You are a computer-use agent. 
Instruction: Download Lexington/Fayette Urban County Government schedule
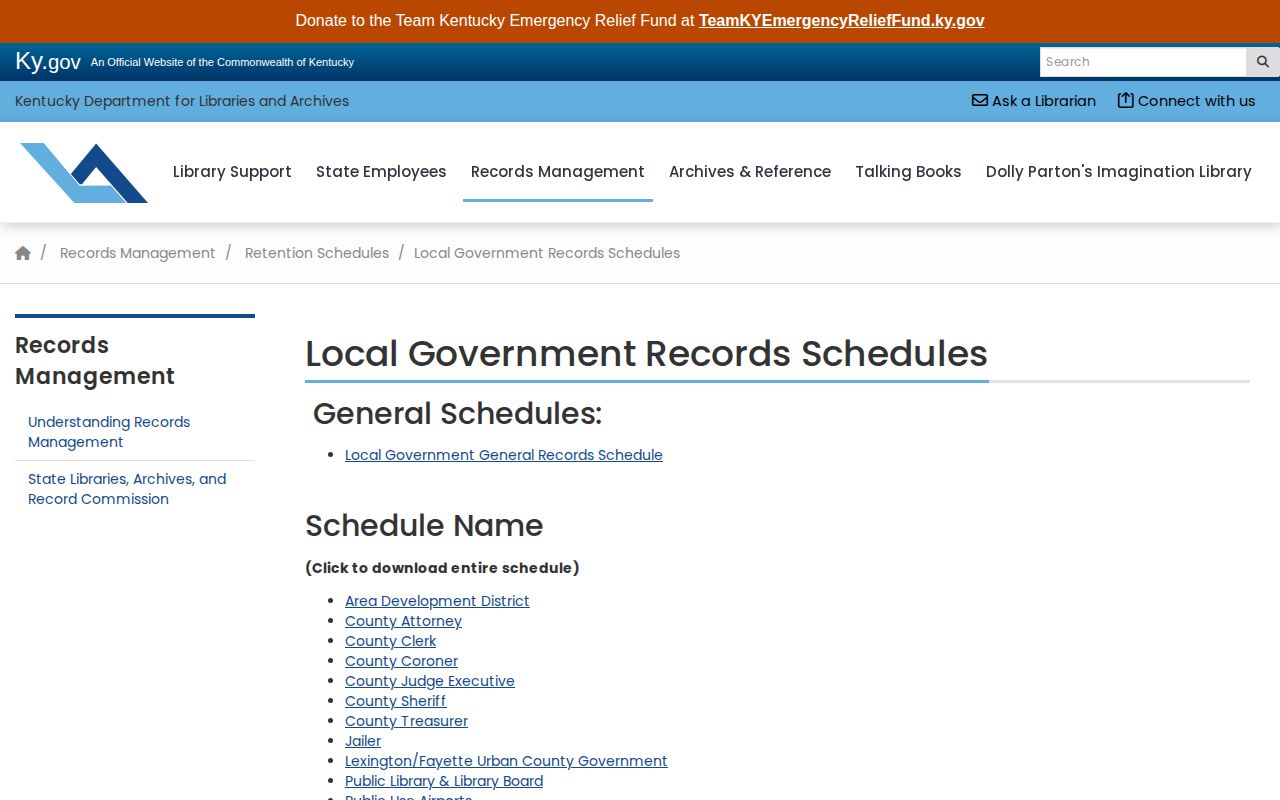tap(506, 761)
